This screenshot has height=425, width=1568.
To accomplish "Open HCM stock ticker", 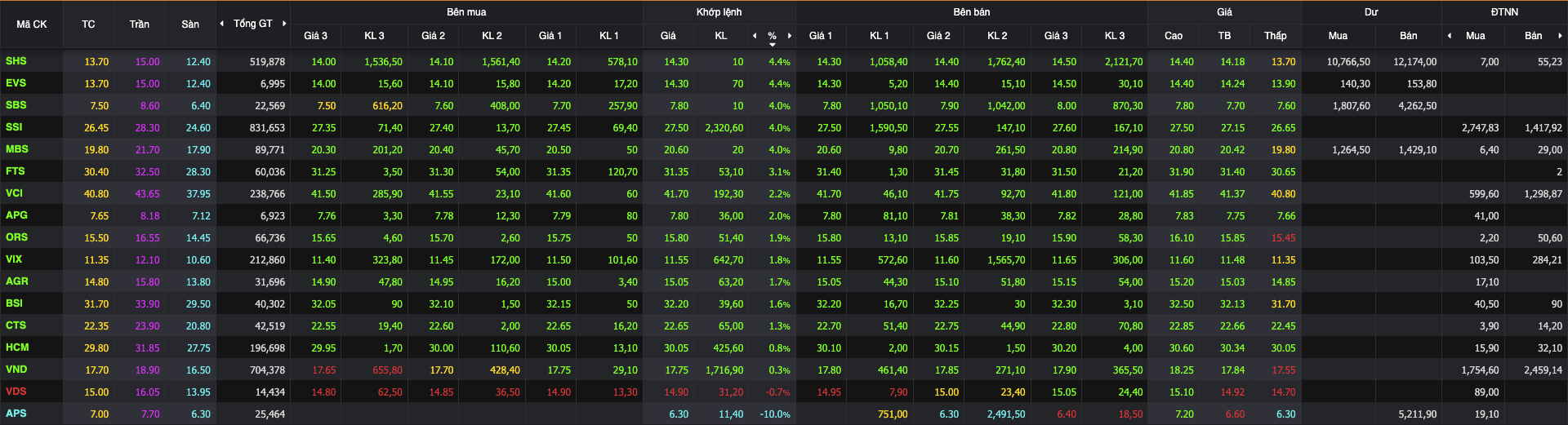I will click(x=17, y=348).
